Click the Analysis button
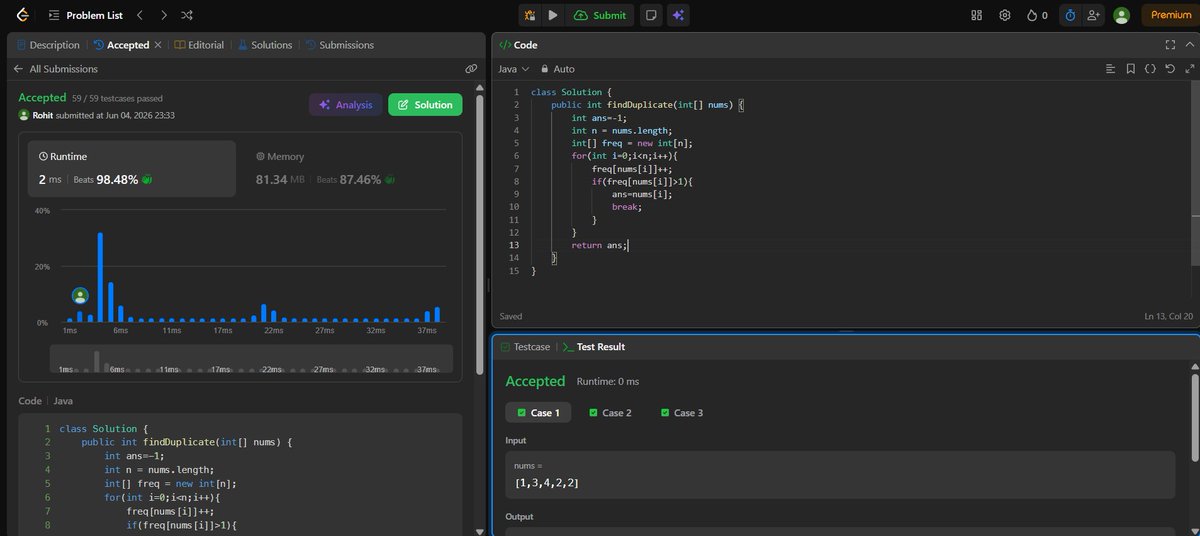Viewport: 1200px width, 536px height. 345,105
